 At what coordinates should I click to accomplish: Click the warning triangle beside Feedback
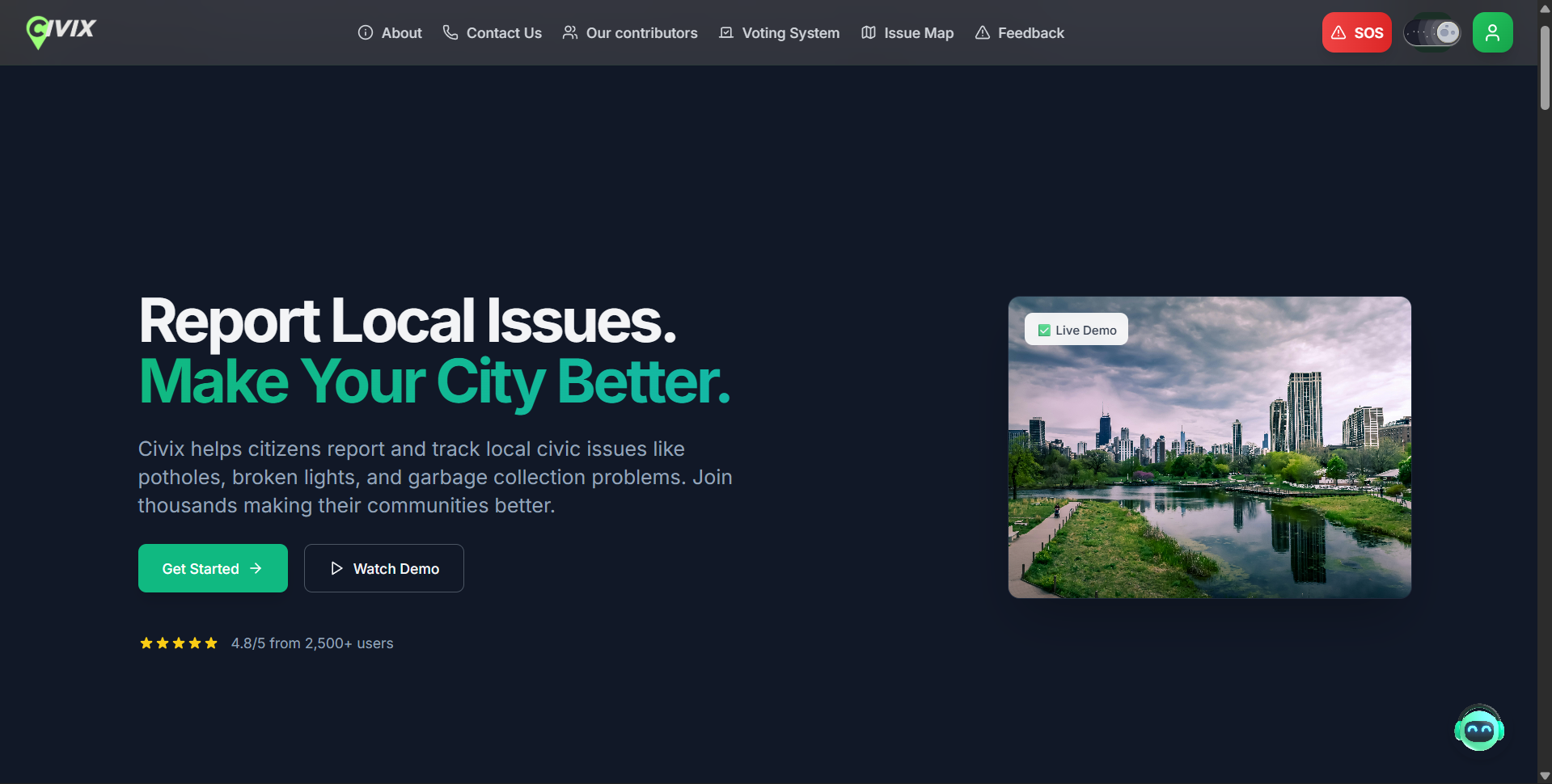click(x=983, y=32)
